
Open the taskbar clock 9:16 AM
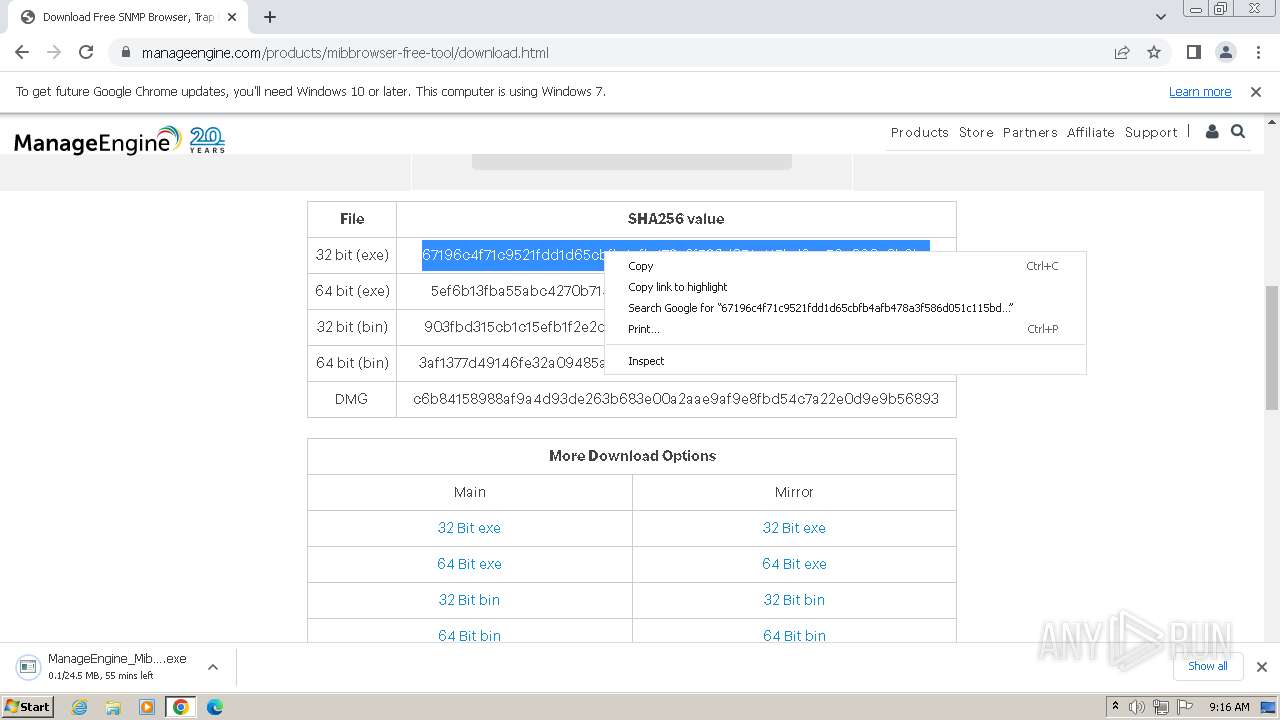point(1229,707)
